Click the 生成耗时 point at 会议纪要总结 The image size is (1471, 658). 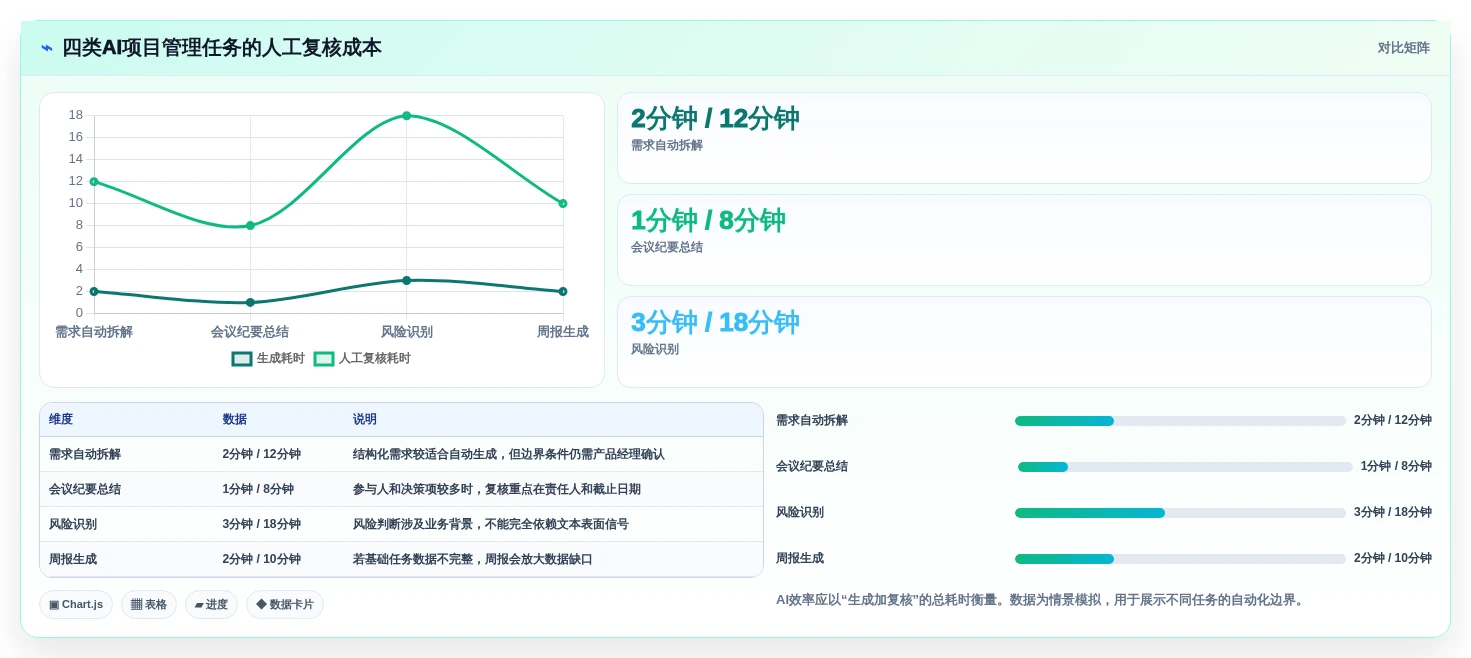tap(250, 302)
